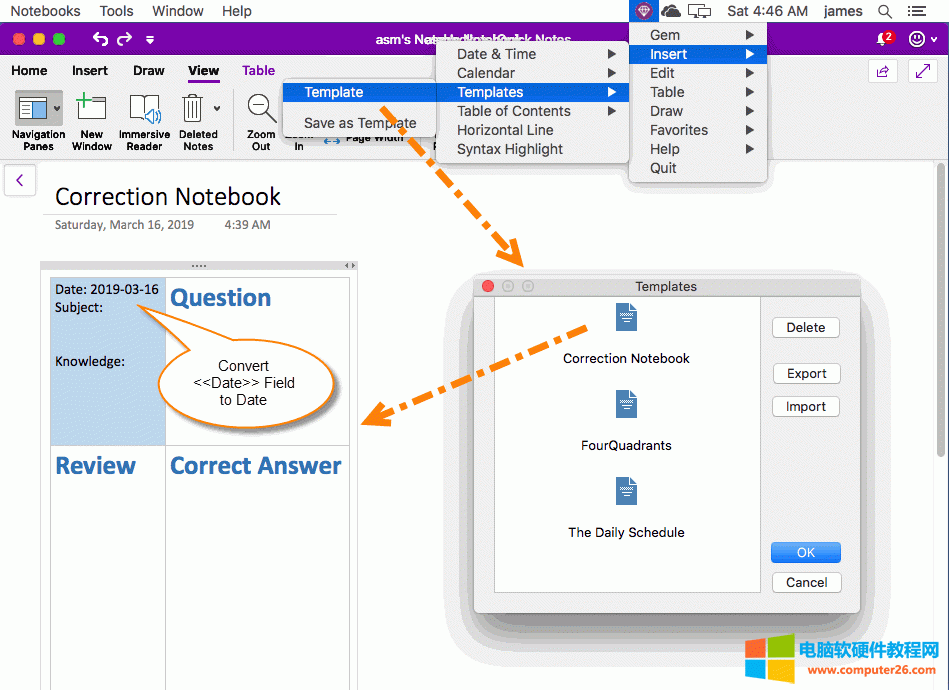Collapse the page with back chevron
Image resolution: width=949 pixels, height=690 pixels.
20,181
